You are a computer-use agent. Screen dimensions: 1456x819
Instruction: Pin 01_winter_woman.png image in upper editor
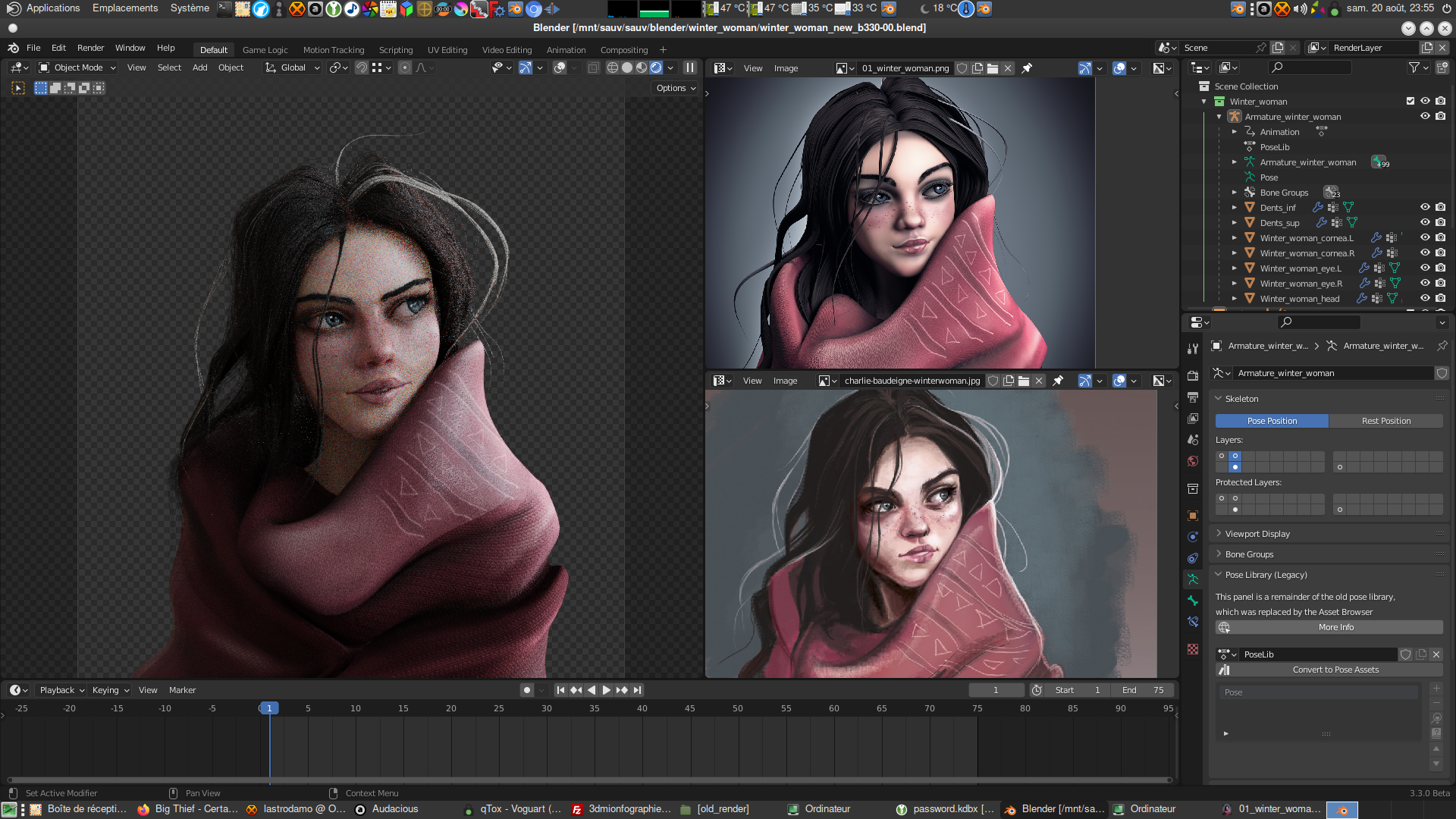pyautogui.click(x=1027, y=68)
